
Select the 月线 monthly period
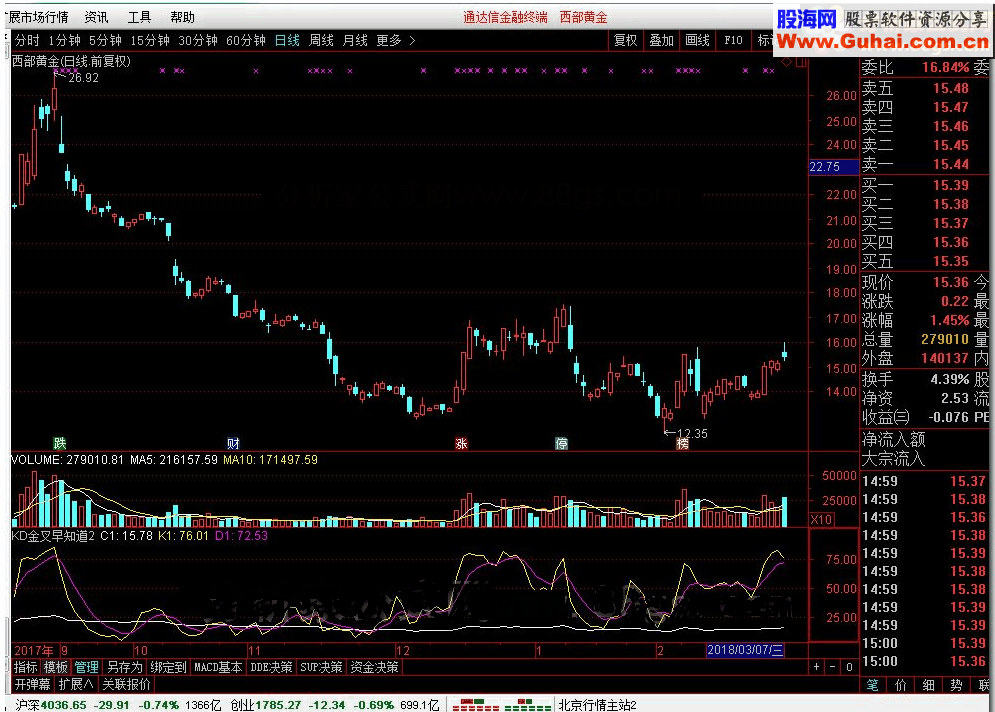coord(355,41)
